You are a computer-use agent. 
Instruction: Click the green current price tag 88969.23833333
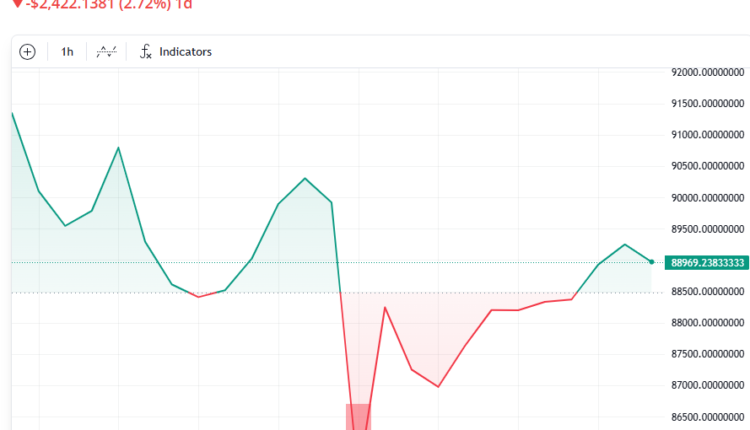click(x=708, y=263)
